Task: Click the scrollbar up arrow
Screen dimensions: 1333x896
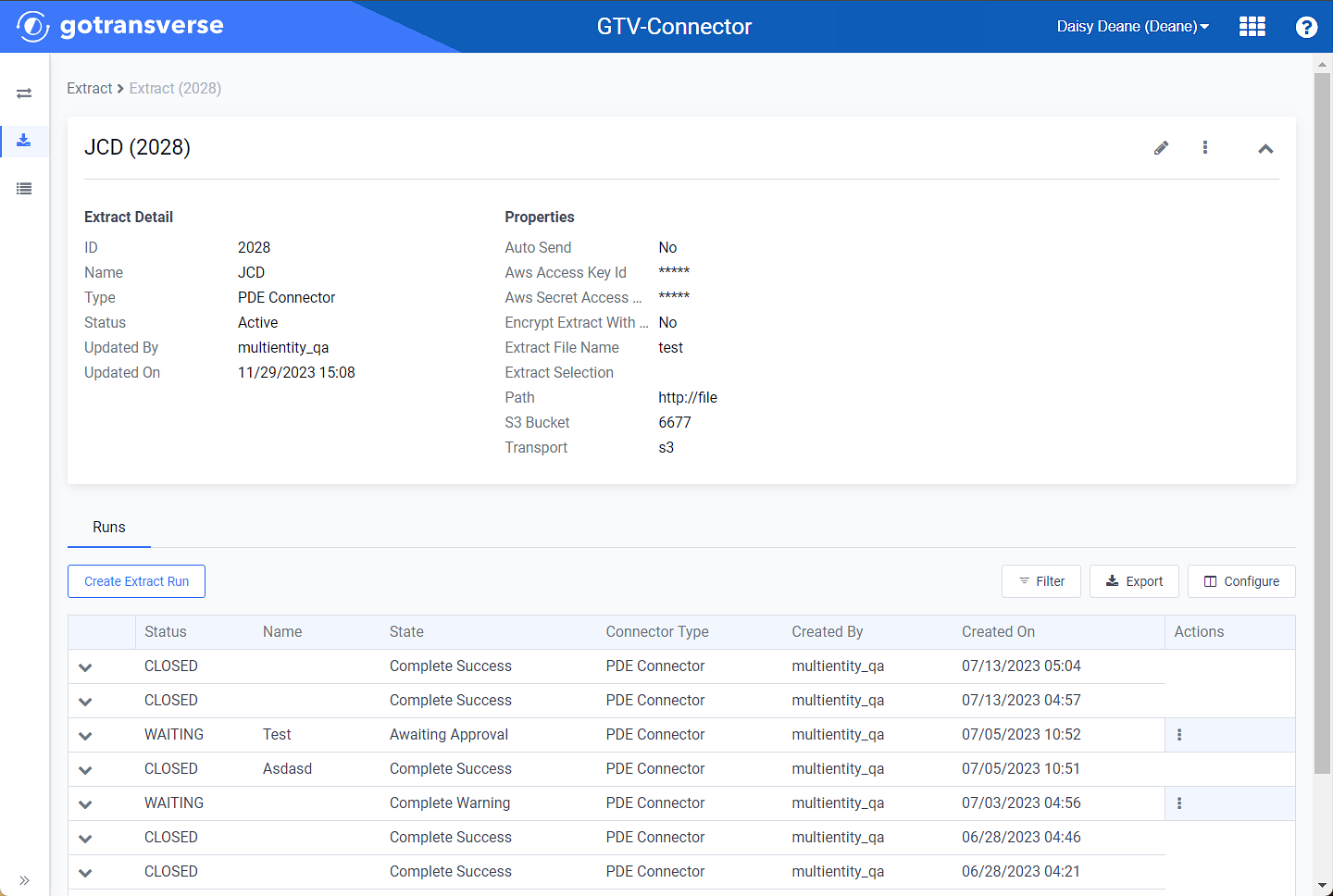Action: tap(1322, 64)
